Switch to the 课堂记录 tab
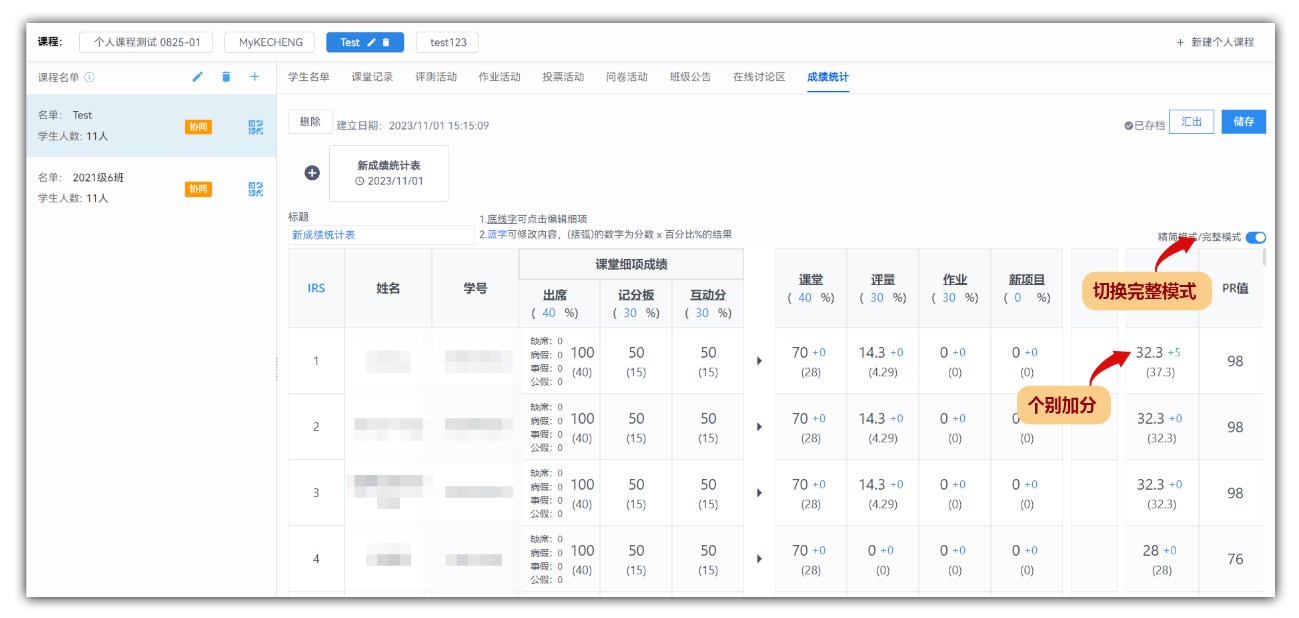Screen dimensions: 1299x618 pos(372,77)
